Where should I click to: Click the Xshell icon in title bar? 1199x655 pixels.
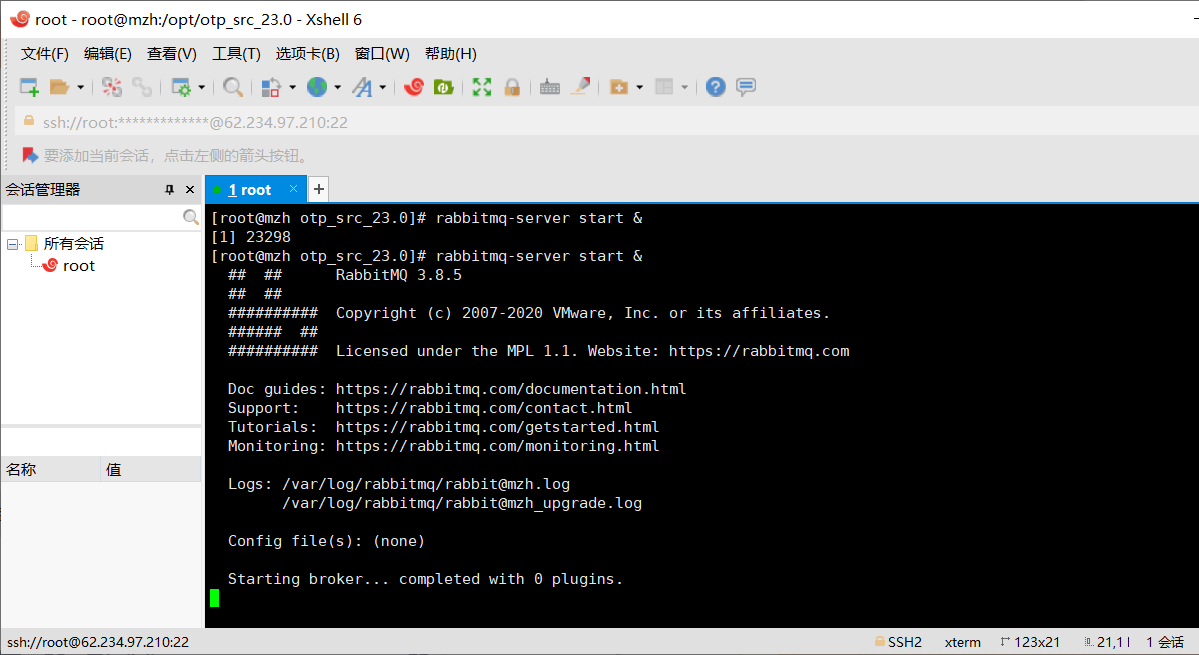point(20,19)
